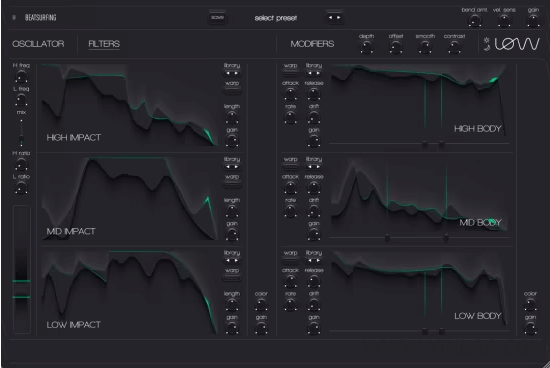This screenshot has width=550, height=368.
Task: Toggle the HIGH BODY warp switch
Action: point(290,73)
